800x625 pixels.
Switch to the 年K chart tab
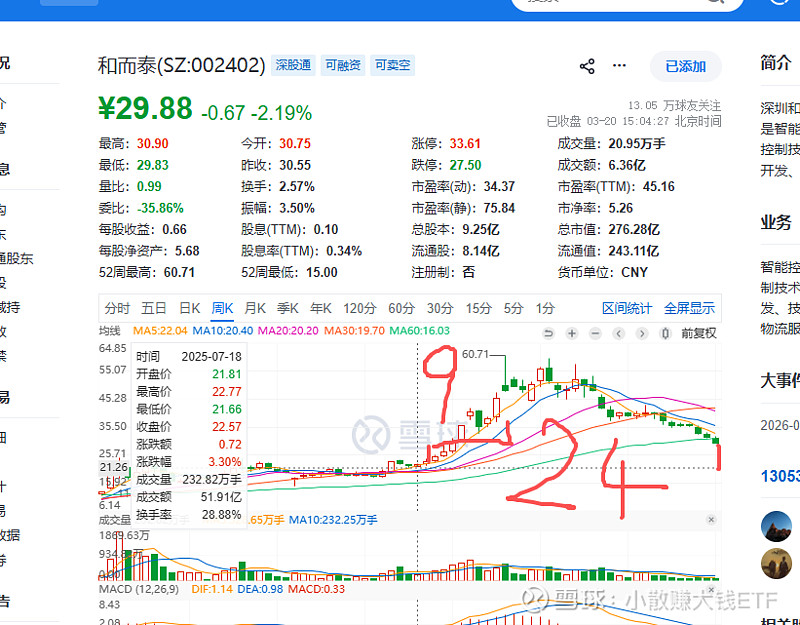point(320,308)
